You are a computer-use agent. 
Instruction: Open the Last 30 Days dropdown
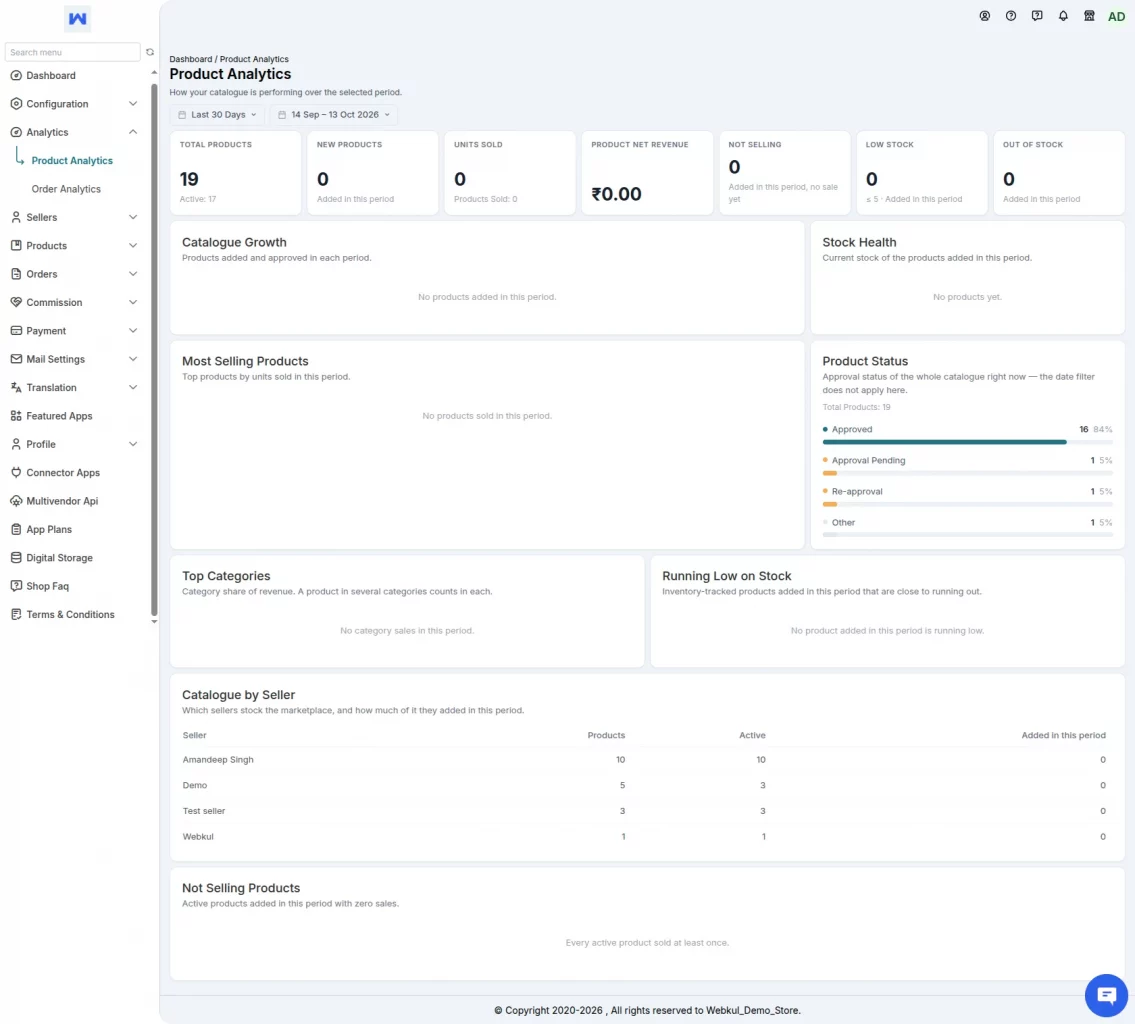pos(217,114)
